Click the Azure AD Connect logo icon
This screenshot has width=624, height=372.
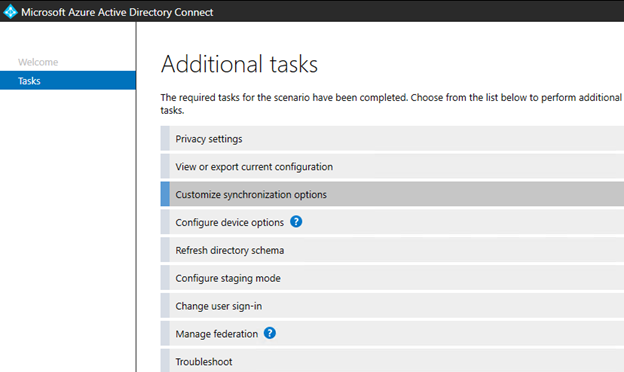(x=10, y=12)
